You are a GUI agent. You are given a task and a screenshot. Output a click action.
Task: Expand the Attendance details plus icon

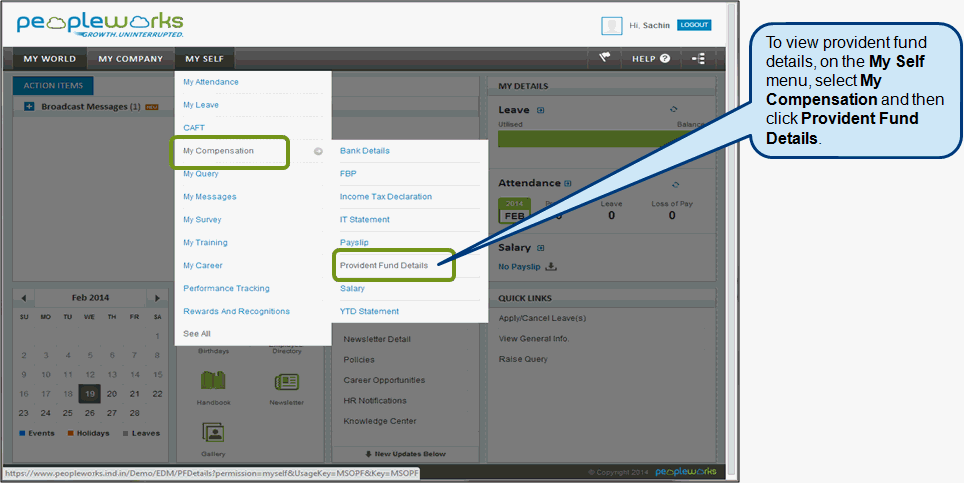[567, 183]
